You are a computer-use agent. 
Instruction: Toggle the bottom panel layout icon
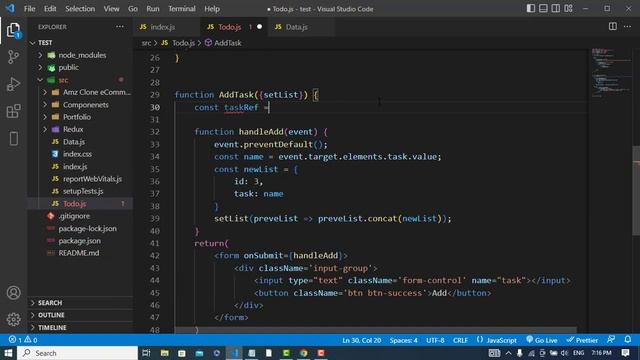coord(543,9)
